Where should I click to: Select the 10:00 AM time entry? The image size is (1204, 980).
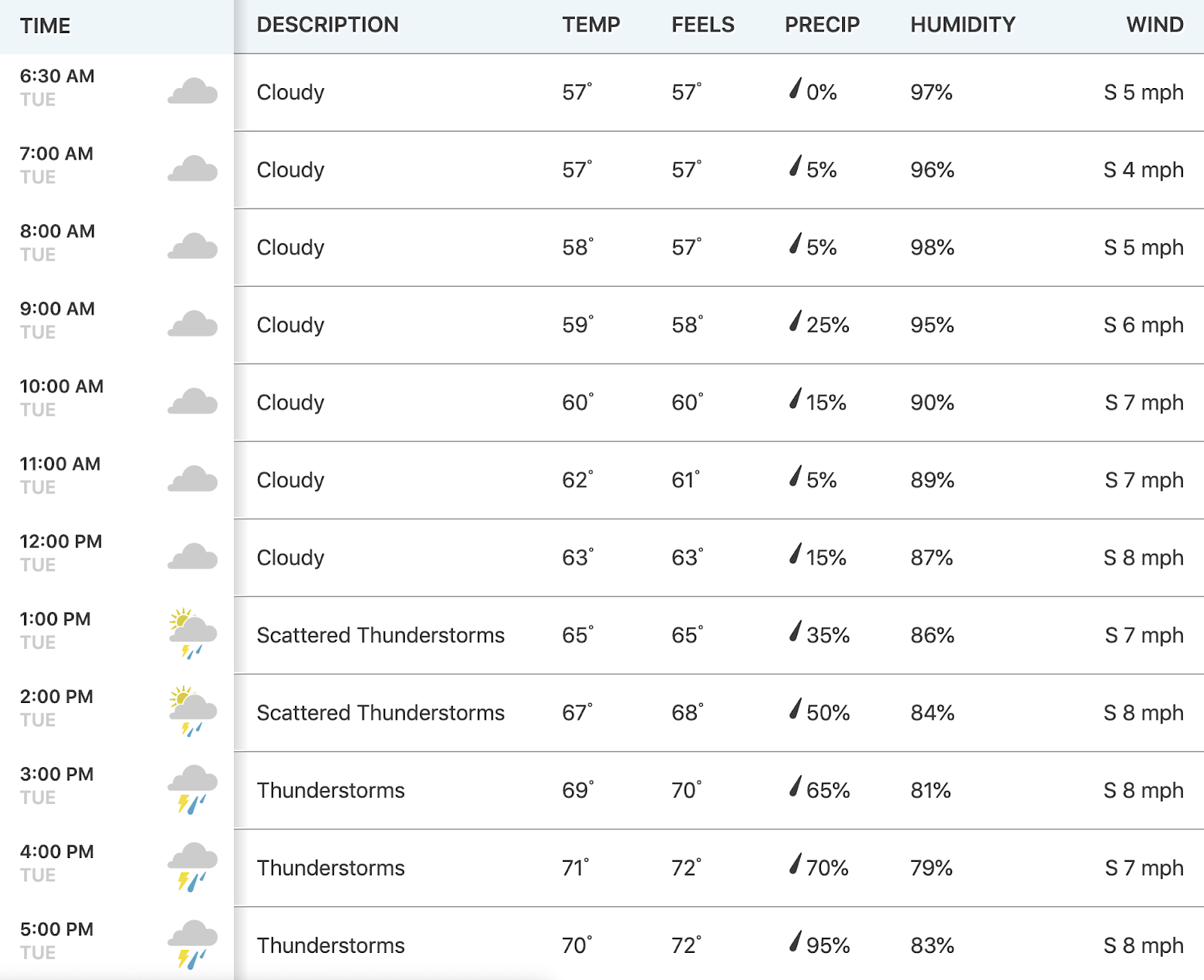(62, 386)
